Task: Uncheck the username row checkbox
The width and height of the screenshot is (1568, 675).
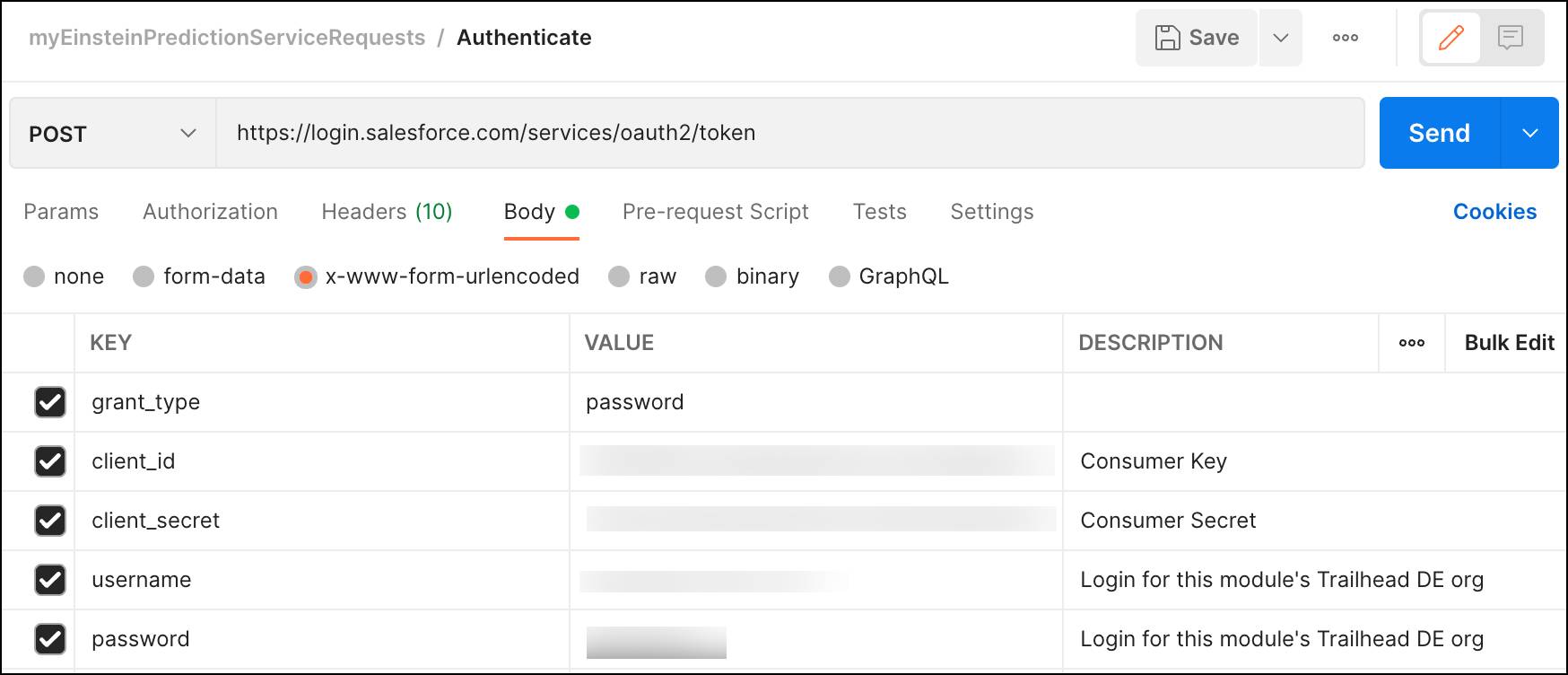Action: tap(50, 580)
